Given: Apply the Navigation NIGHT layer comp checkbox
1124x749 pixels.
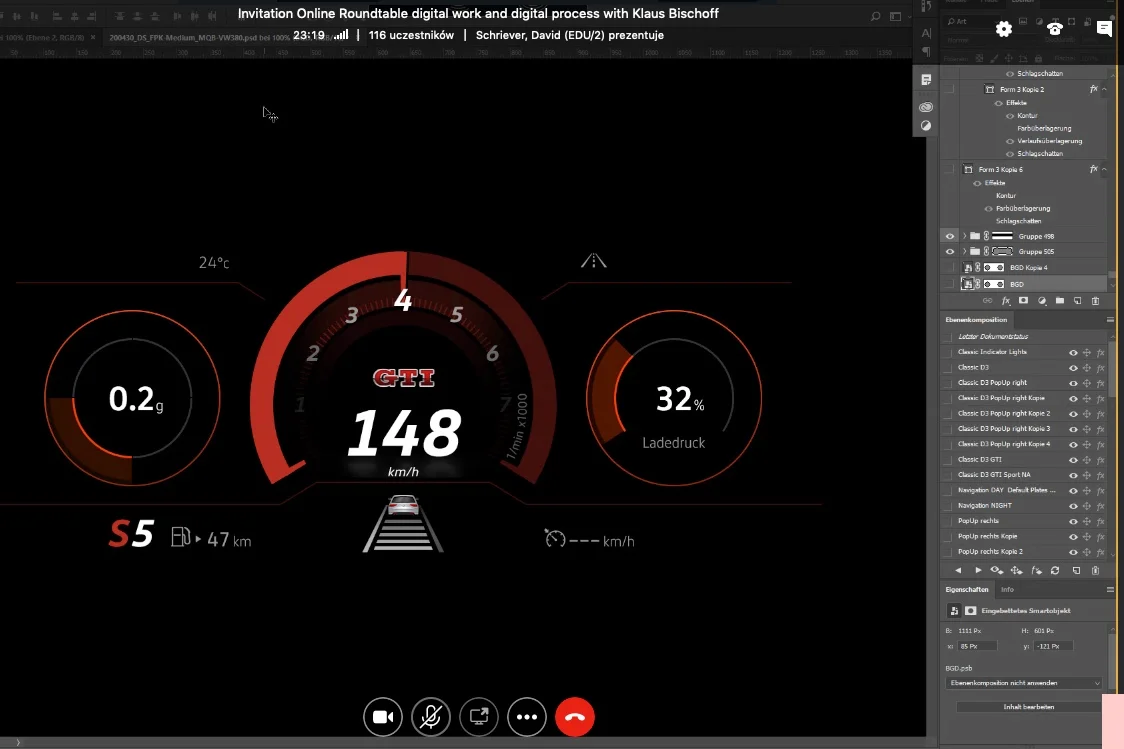Looking at the screenshot, I should pyautogui.click(x=949, y=505).
